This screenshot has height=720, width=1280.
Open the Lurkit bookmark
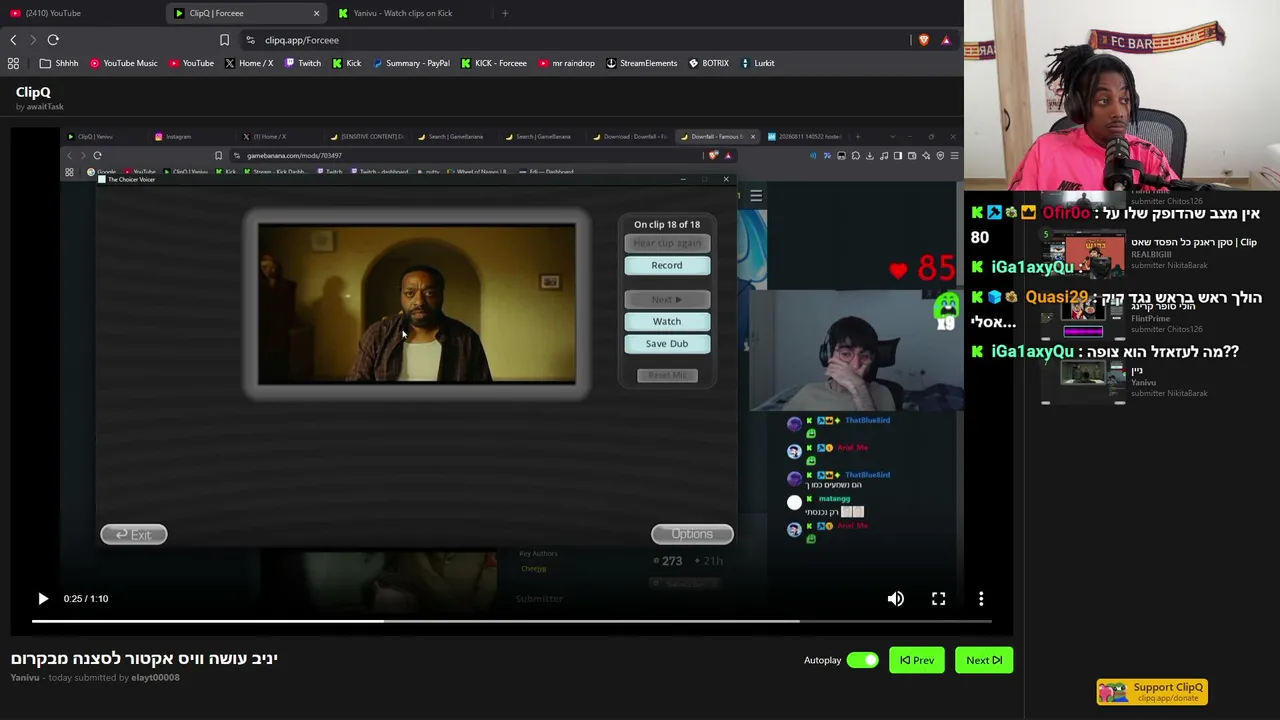pyautogui.click(x=757, y=63)
